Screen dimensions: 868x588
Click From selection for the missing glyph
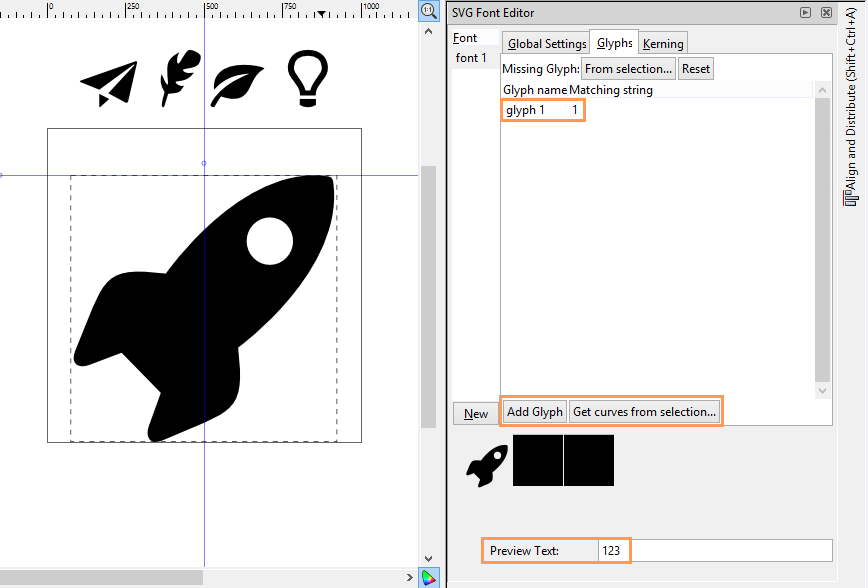(628, 68)
